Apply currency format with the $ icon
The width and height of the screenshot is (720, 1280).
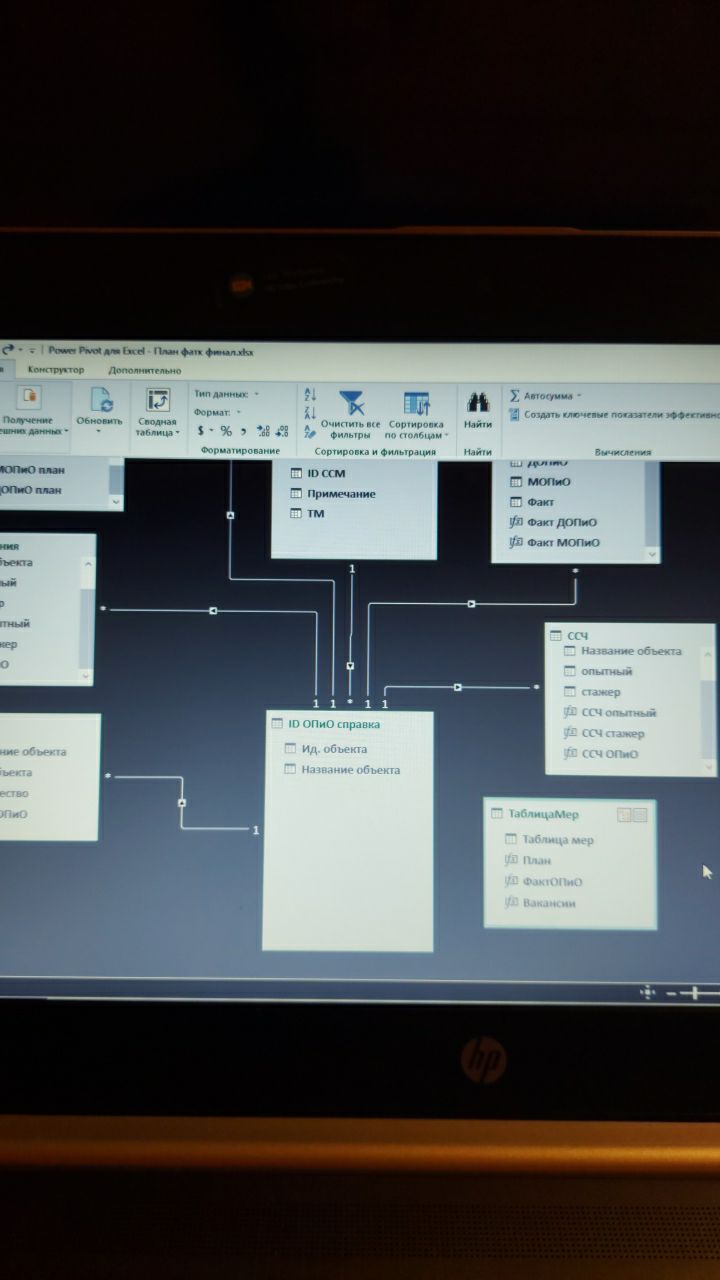[x=200, y=431]
